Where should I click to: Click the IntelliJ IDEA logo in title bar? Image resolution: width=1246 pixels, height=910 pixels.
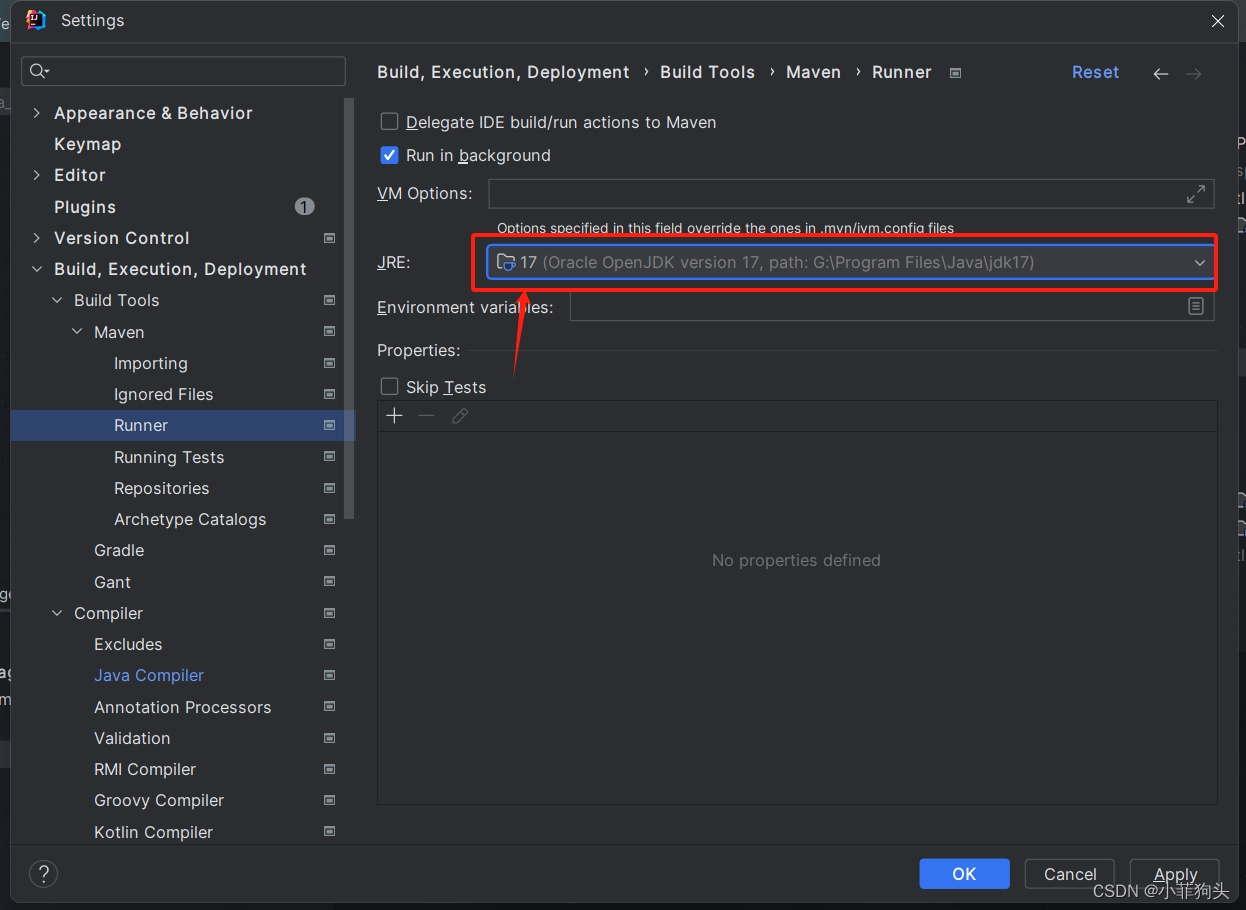click(36, 20)
